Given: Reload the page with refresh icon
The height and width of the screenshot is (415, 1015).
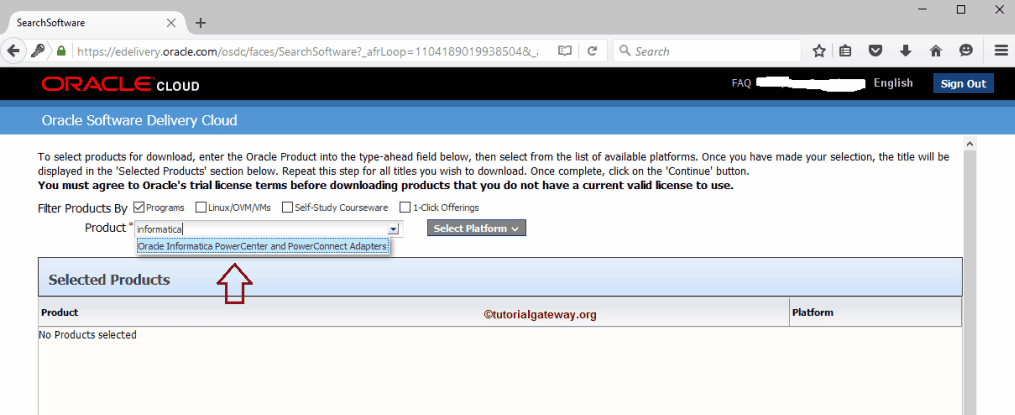Looking at the screenshot, I should coord(592,50).
